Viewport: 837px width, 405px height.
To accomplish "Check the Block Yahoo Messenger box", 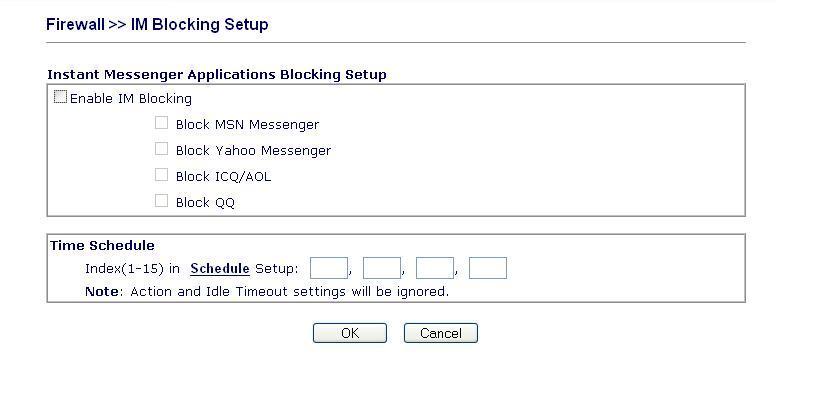I will coord(161,149).
